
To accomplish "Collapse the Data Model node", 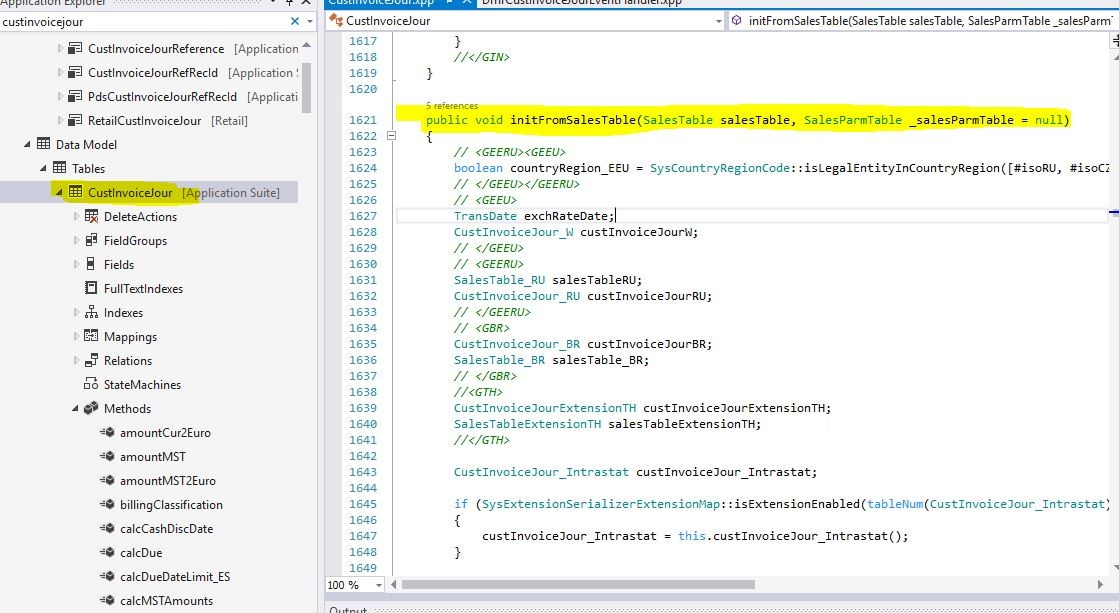I will [x=28, y=144].
